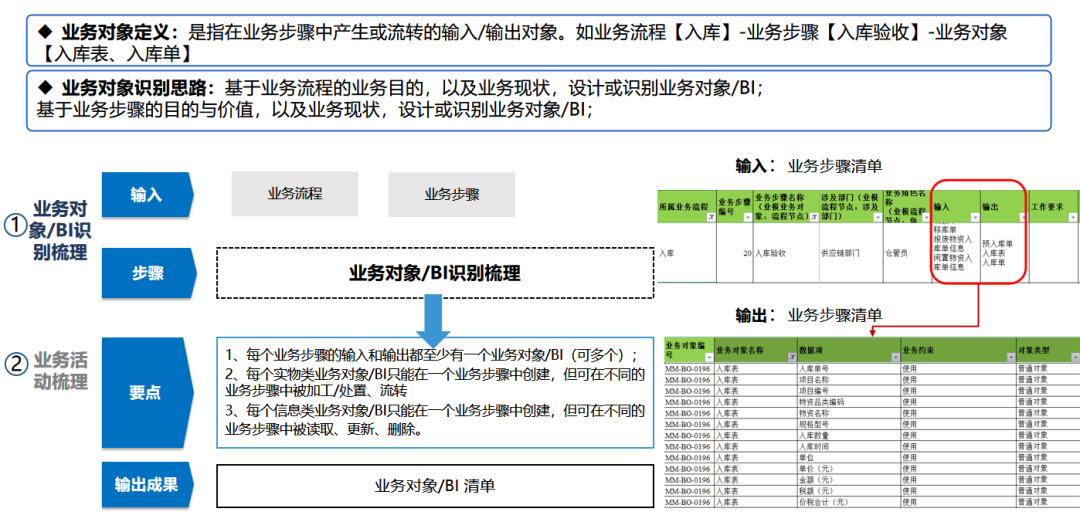Click the circled number 1 icon

pyautogui.click(x=15, y=228)
